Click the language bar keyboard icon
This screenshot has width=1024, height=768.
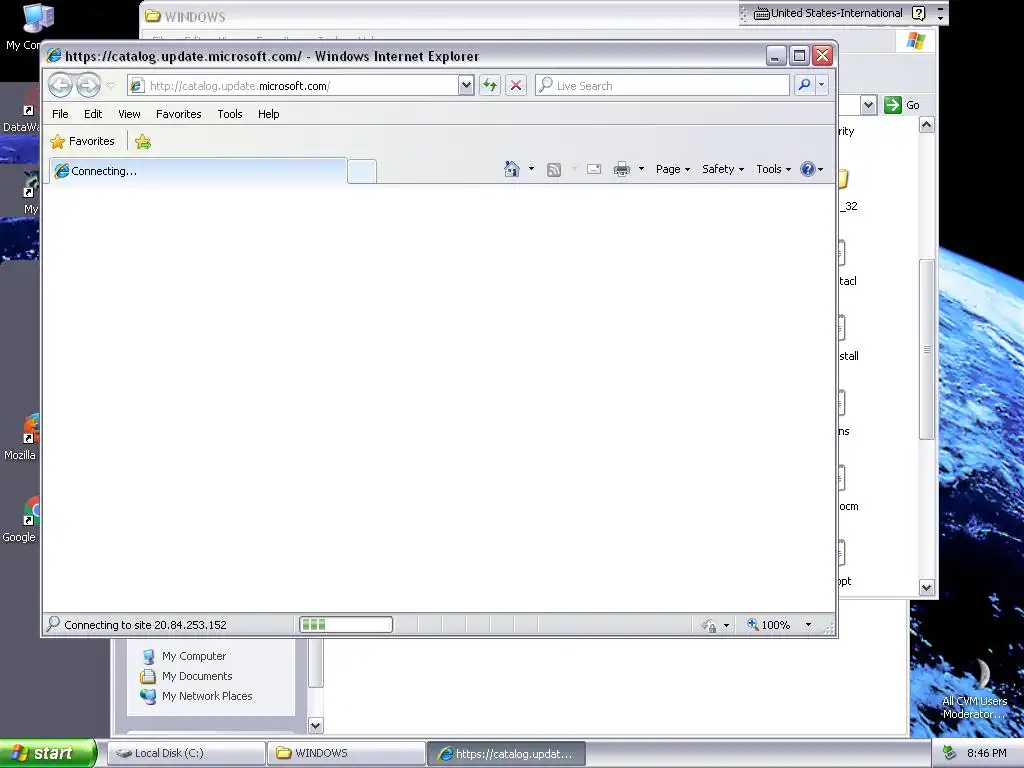tap(761, 13)
